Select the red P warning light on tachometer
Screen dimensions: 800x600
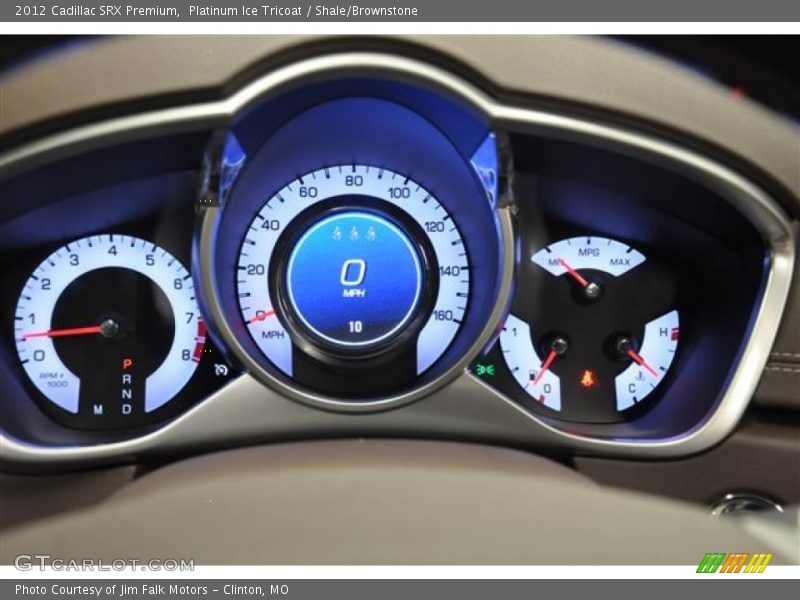[x=126, y=363]
